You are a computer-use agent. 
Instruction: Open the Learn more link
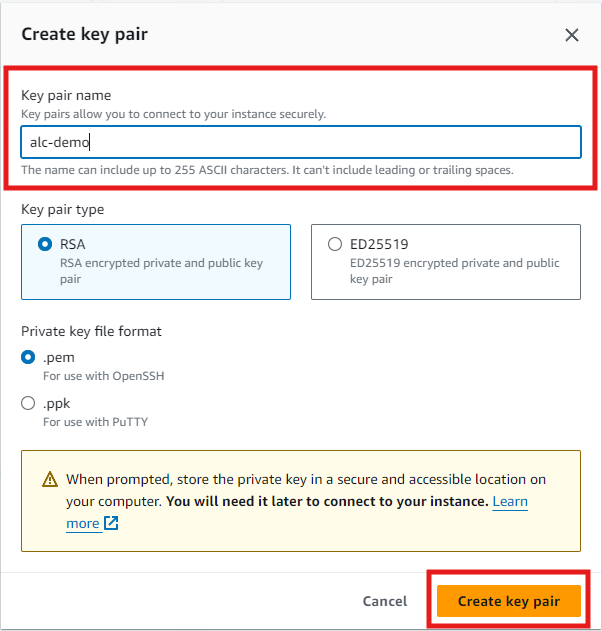click(x=510, y=501)
